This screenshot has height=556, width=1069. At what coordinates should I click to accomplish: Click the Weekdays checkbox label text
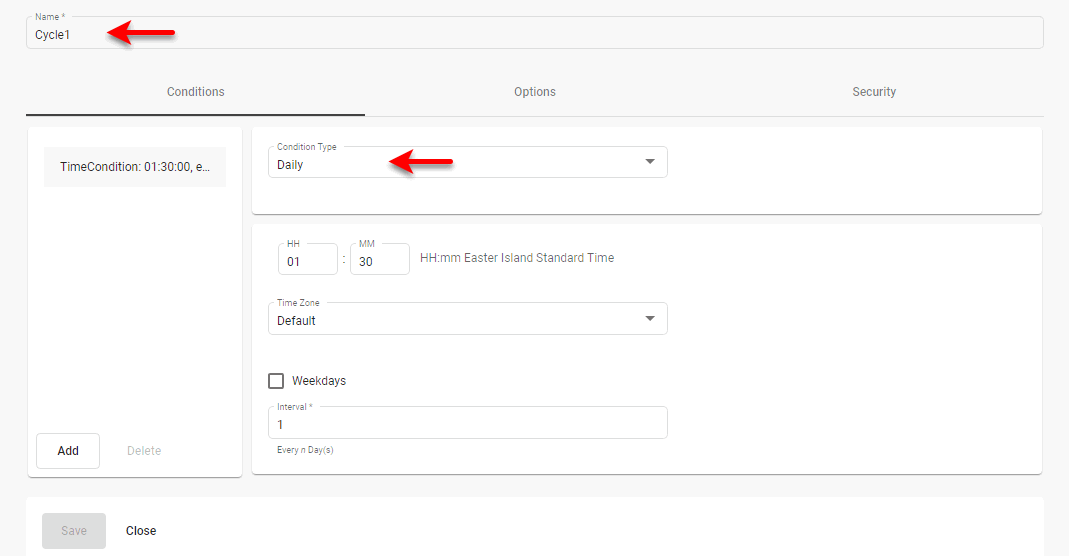(x=319, y=381)
